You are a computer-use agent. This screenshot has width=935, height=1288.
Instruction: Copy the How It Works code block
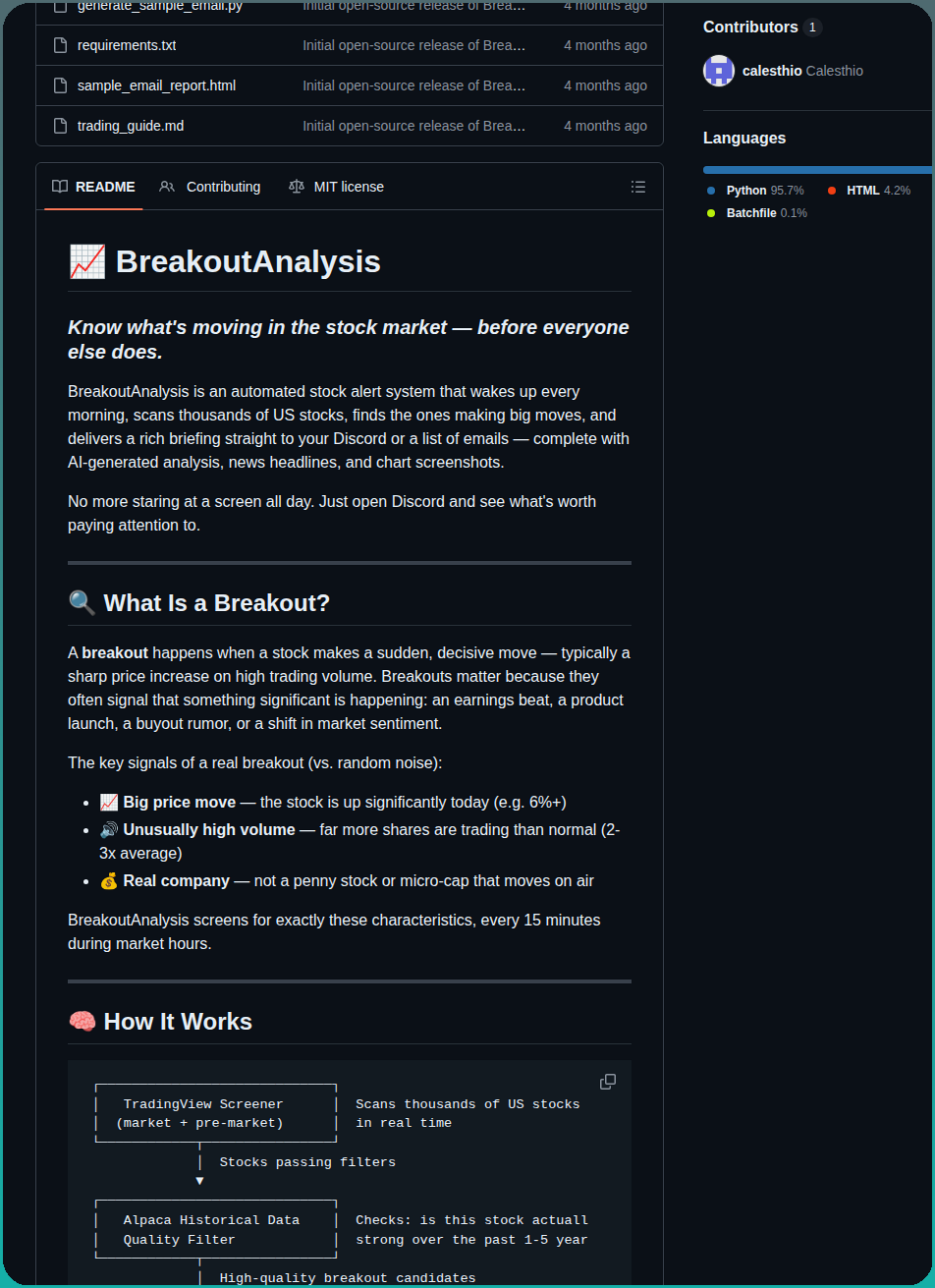coord(608,1082)
